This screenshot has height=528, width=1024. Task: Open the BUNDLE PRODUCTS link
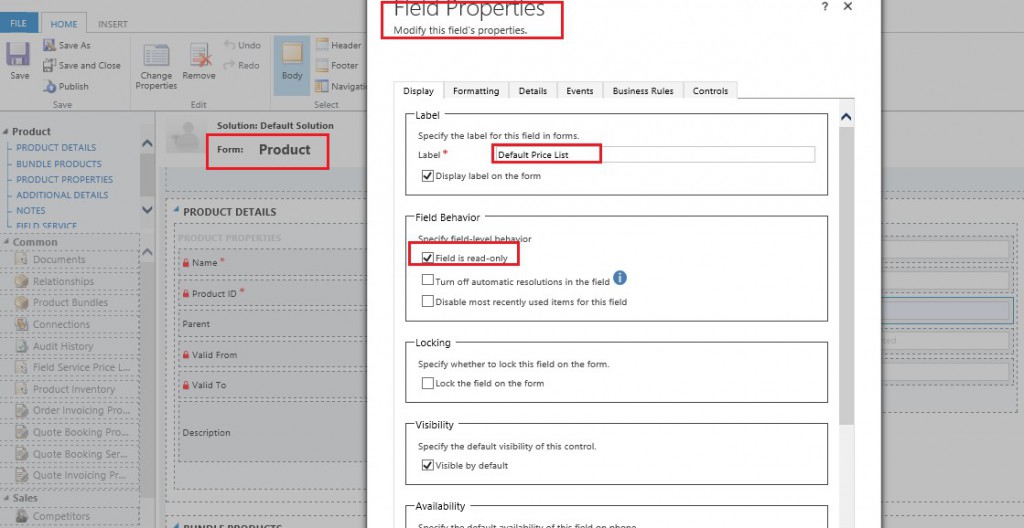click(58, 164)
